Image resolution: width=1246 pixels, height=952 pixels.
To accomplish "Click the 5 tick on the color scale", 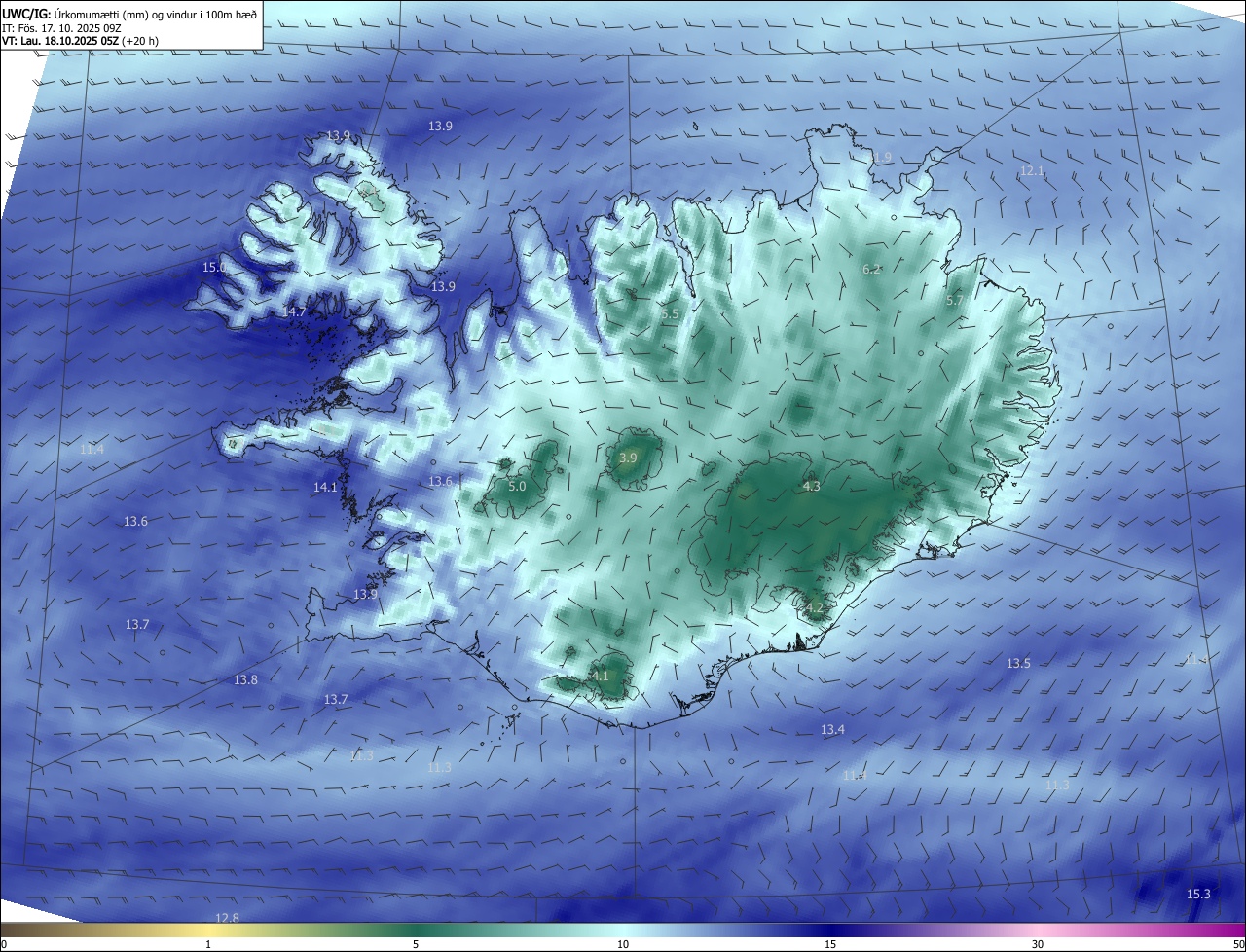I will 416,944.
